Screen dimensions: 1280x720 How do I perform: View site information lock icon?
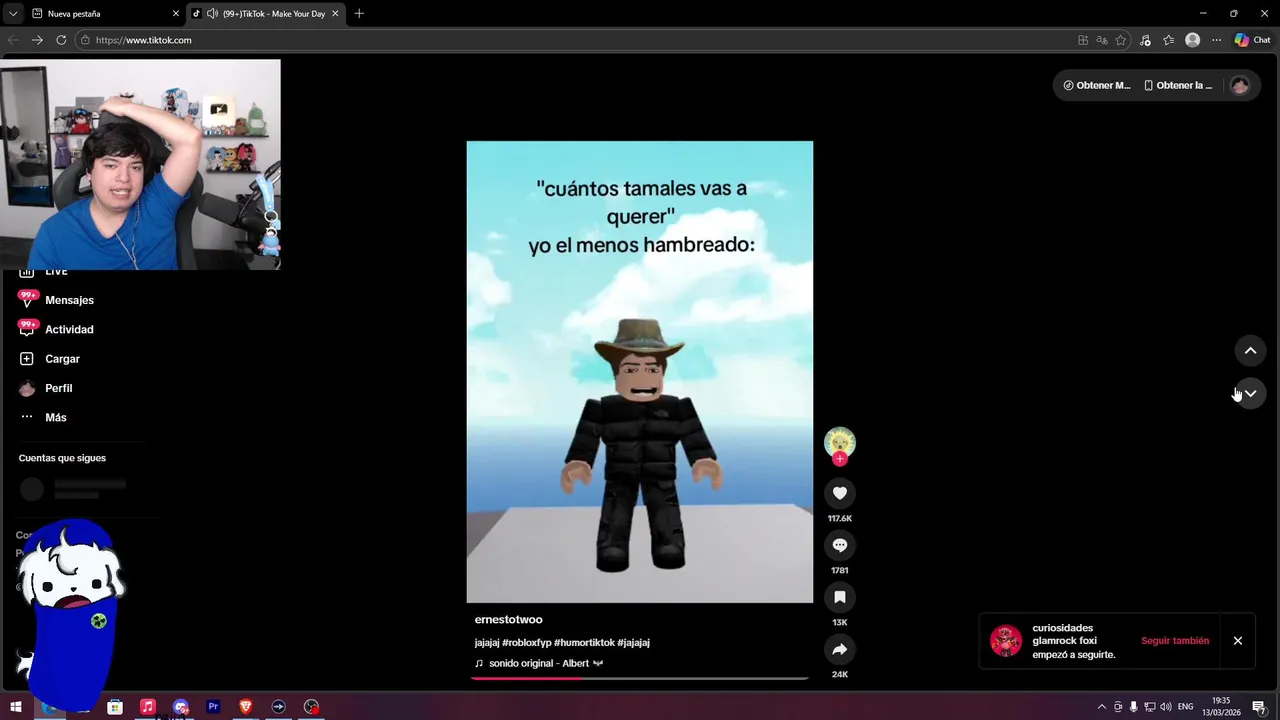(x=86, y=40)
